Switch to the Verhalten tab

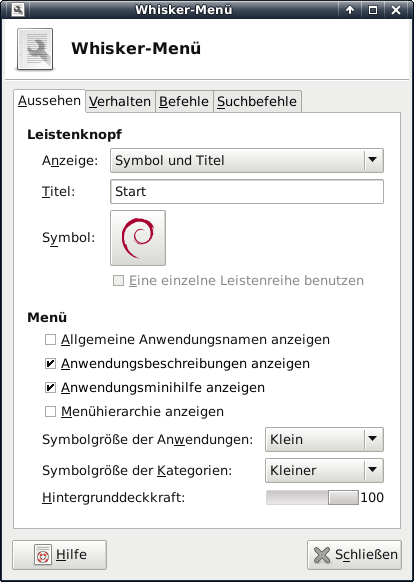[x=120, y=101]
